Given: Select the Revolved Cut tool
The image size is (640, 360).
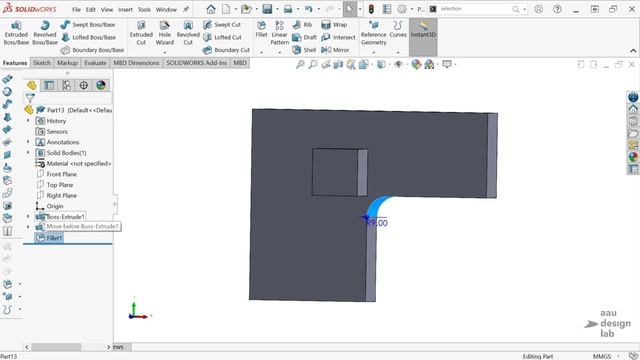Looking at the screenshot, I should click(x=188, y=33).
